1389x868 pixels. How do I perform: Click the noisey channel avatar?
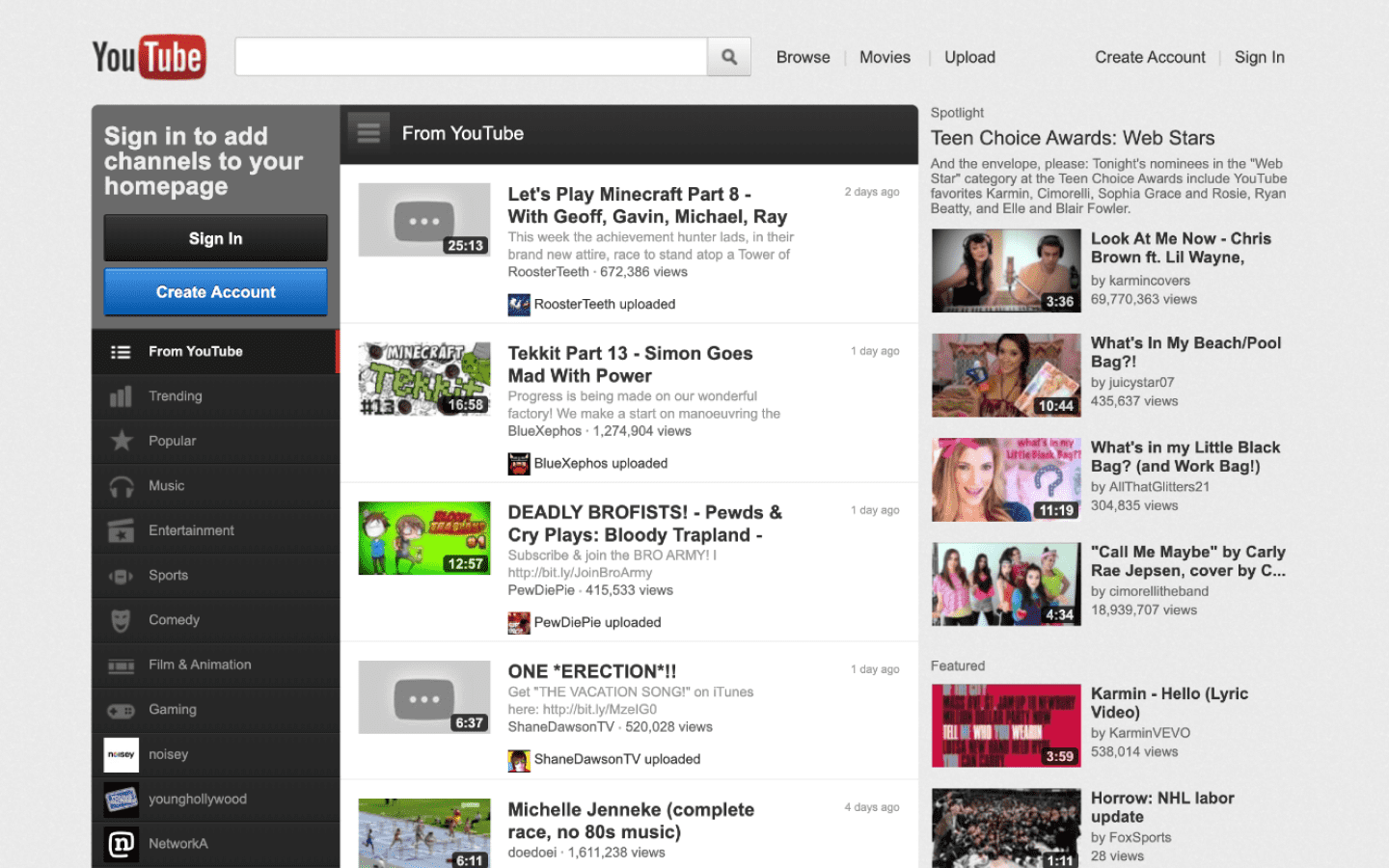(122, 754)
